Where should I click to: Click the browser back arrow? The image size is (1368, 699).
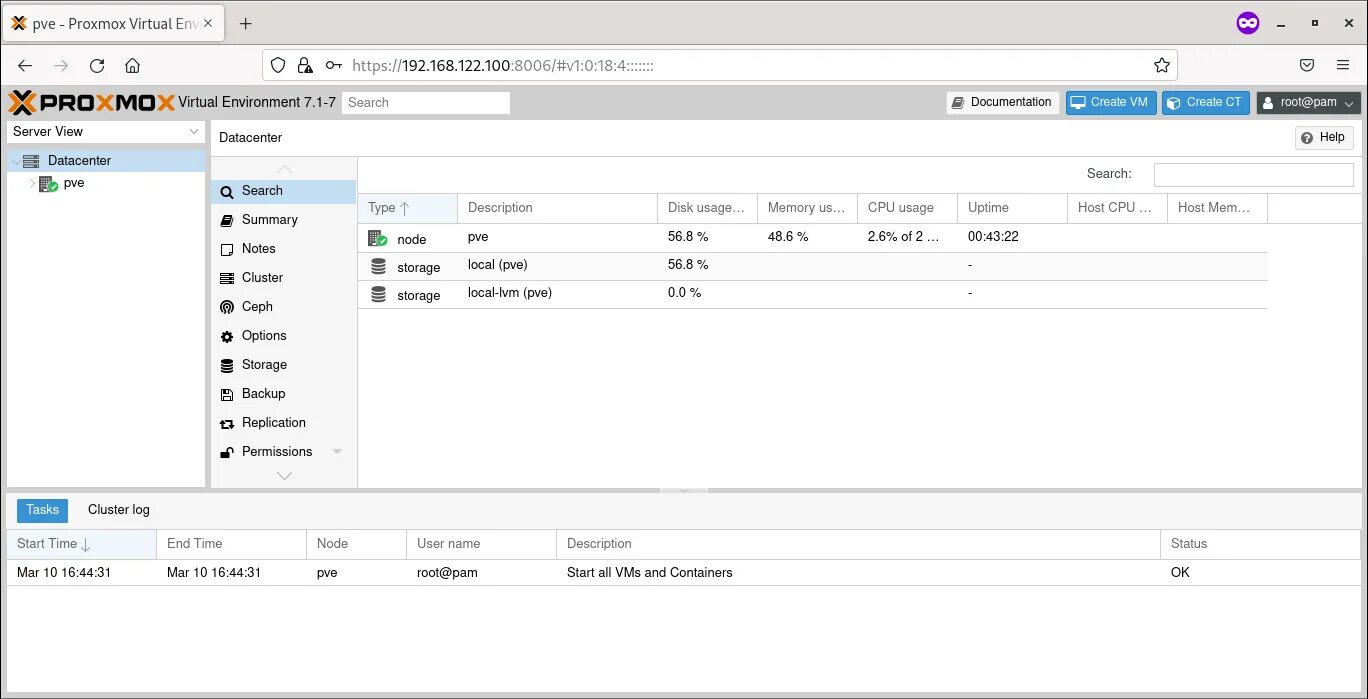click(x=25, y=65)
